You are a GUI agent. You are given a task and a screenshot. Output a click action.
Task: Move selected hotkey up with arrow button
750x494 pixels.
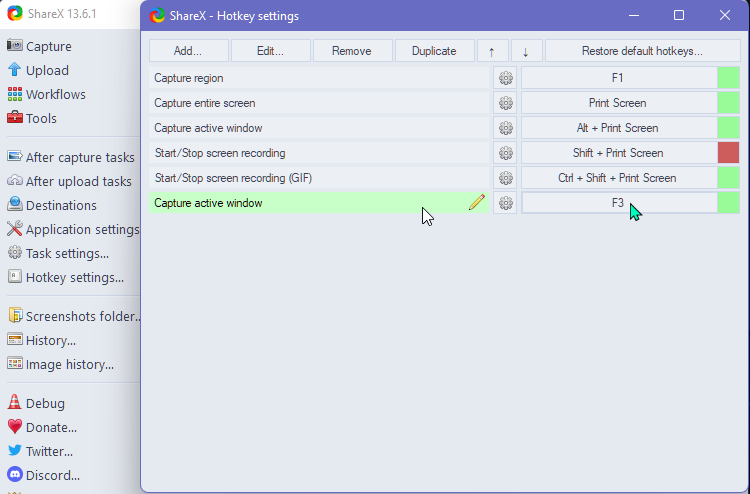tap(492, 51)
